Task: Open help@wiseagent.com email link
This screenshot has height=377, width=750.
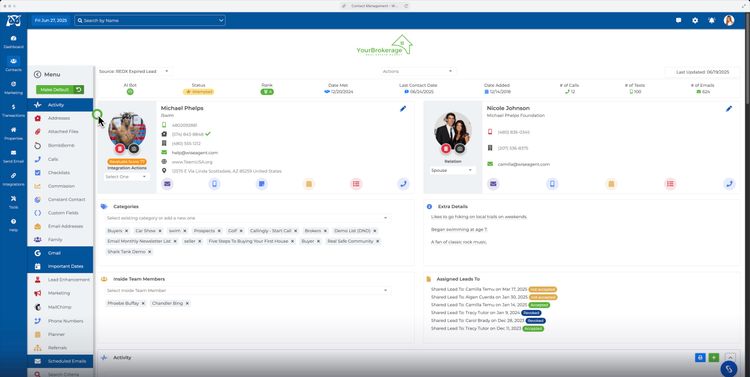Action: click(195, 153)
